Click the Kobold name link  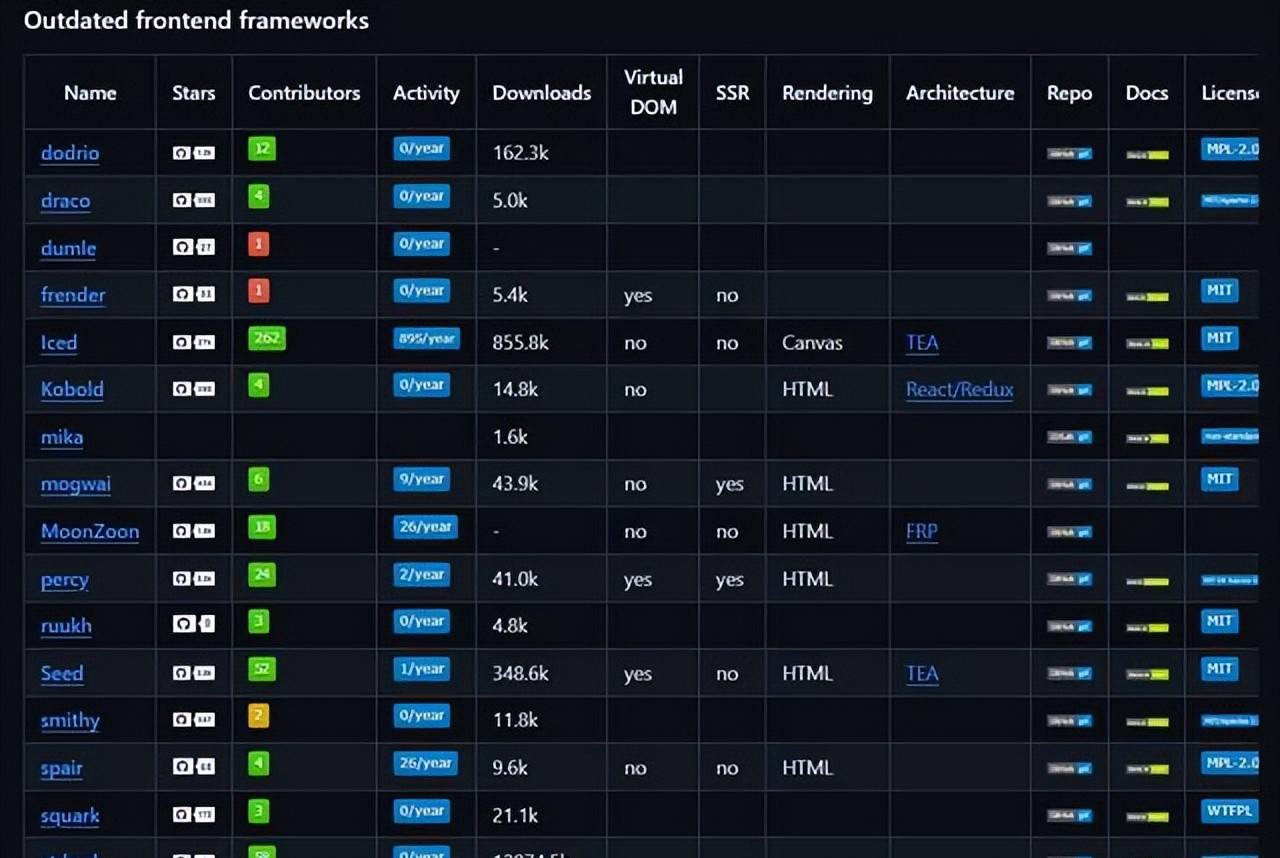tap(72, 389)
